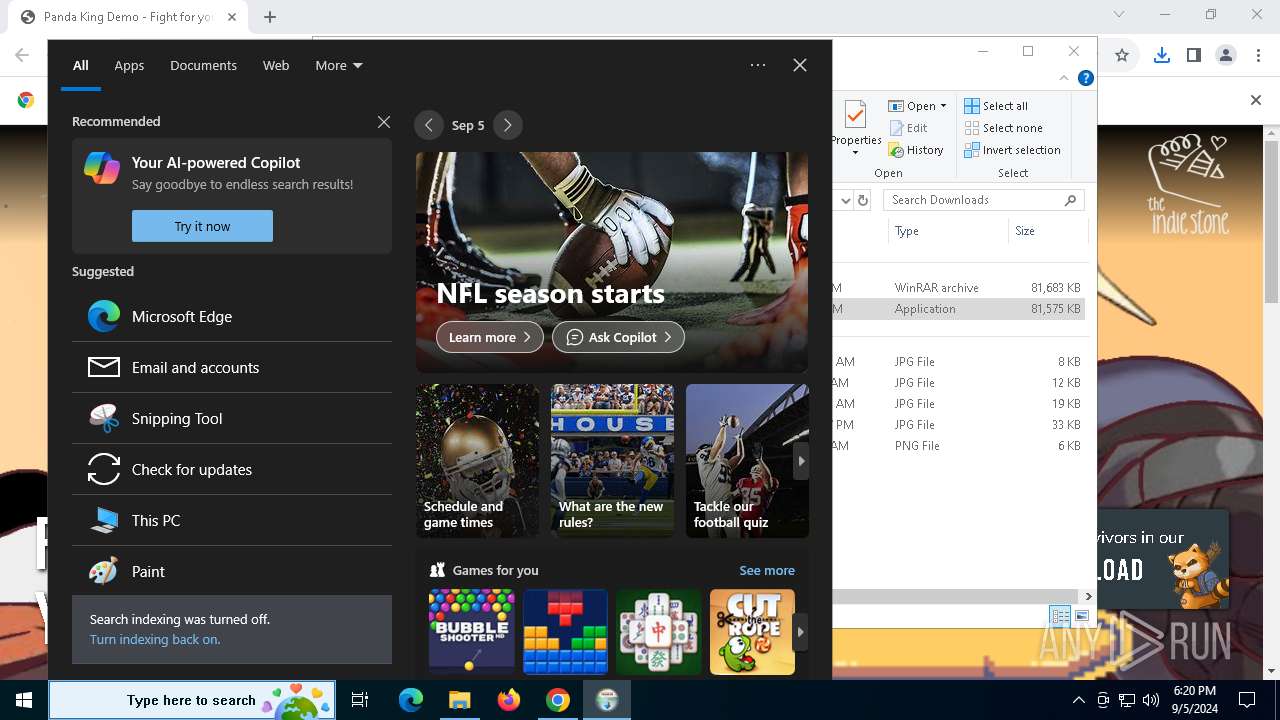Screen dimensions: 1280x720
Task: Click the Windows Start button
Action: pyautogui.click(x=24, y=700)
